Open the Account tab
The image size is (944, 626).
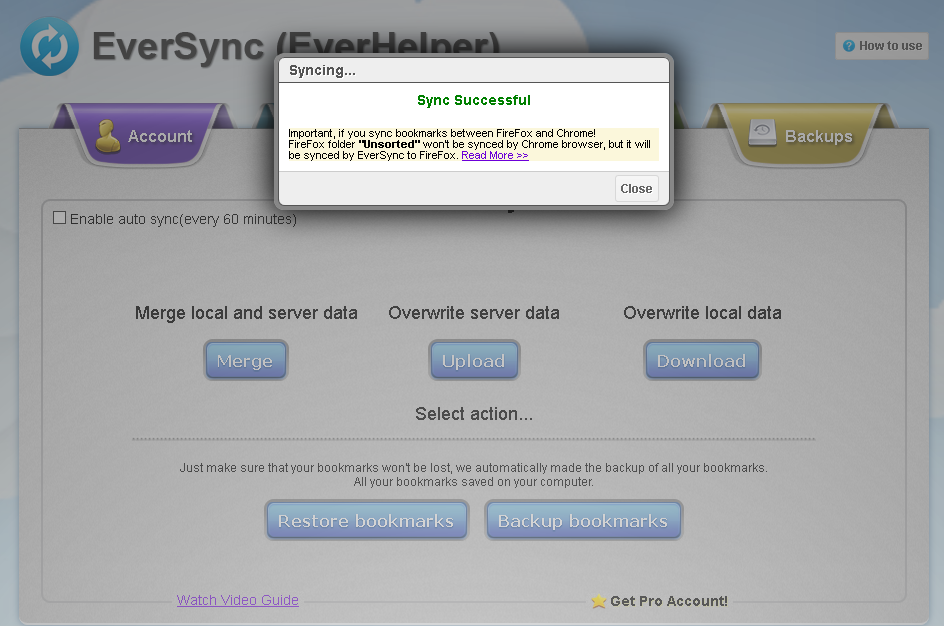point(143,135)
